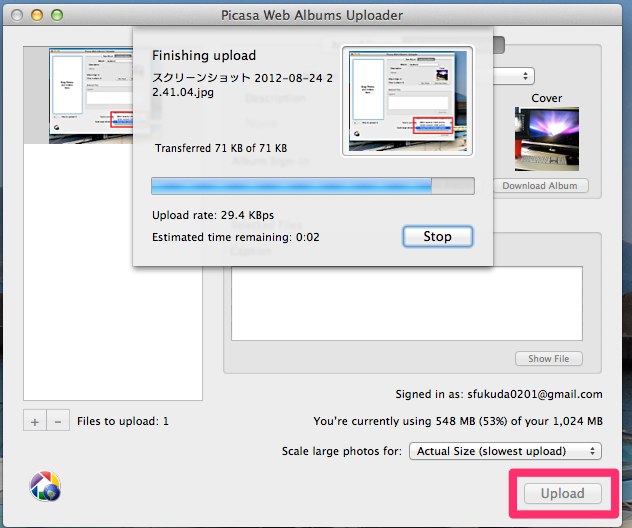Image resolution: width=632 pixels, height=528 pixels.
Task: Click the 'Transferred 71 KB of 71 KB' text
Action: [x=221, y=148]
